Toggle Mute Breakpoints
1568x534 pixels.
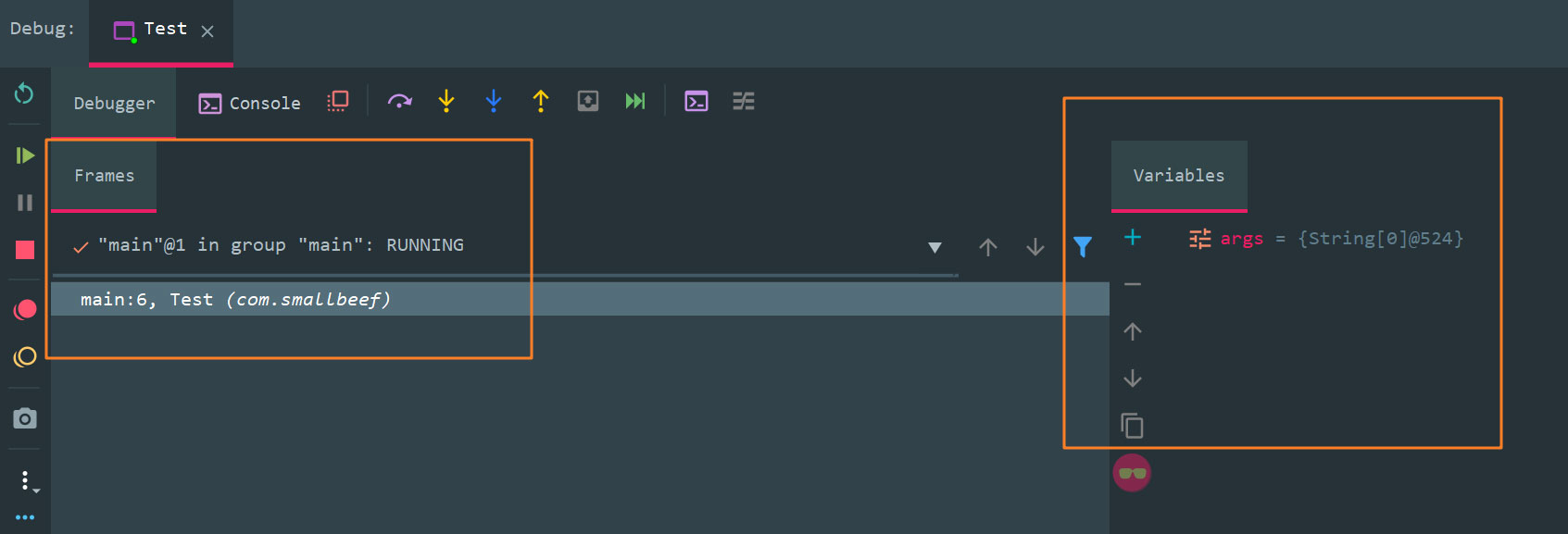pos(25,357)
